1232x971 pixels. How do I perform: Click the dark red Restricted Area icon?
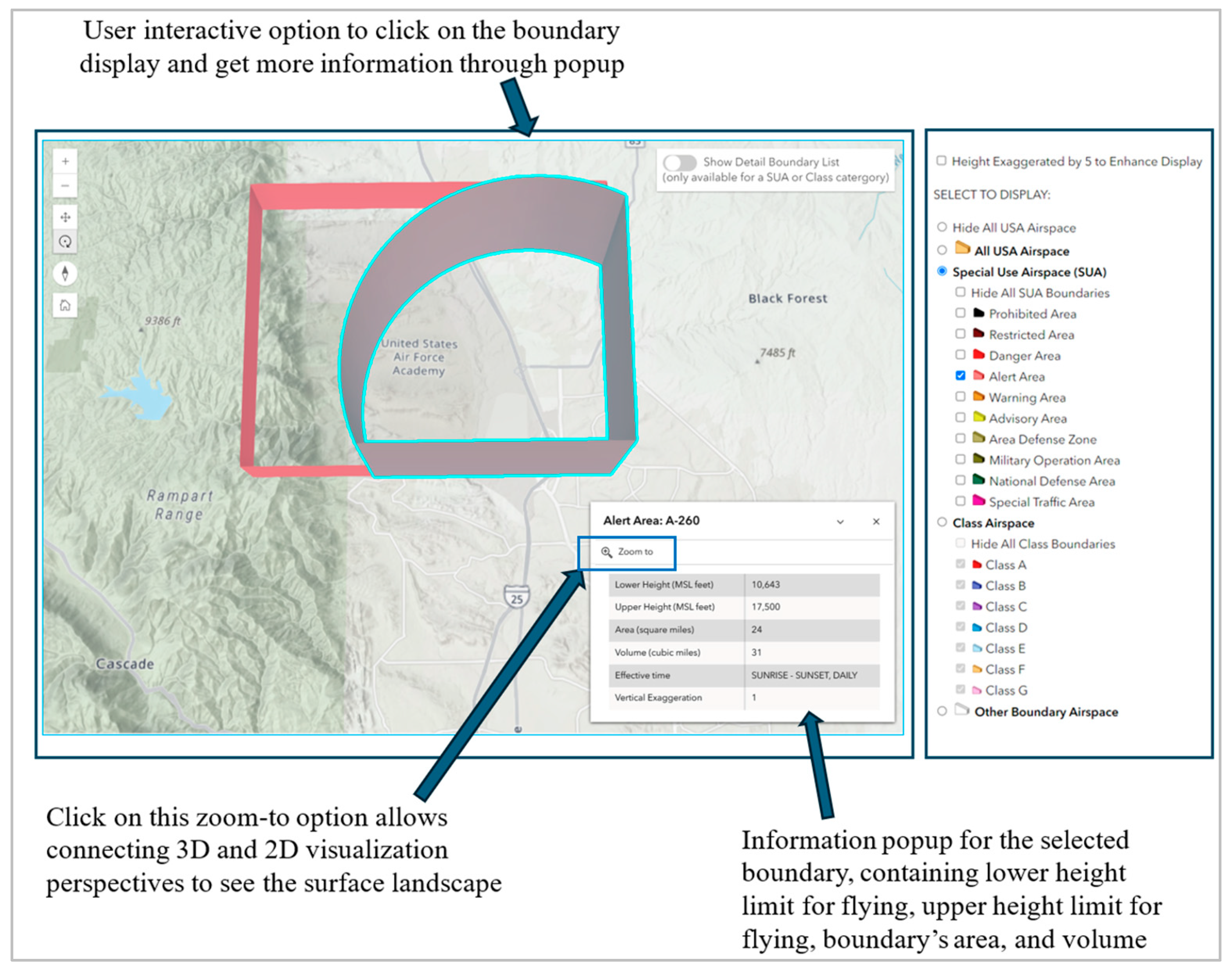pyautogui.click(x=979, y=334)
